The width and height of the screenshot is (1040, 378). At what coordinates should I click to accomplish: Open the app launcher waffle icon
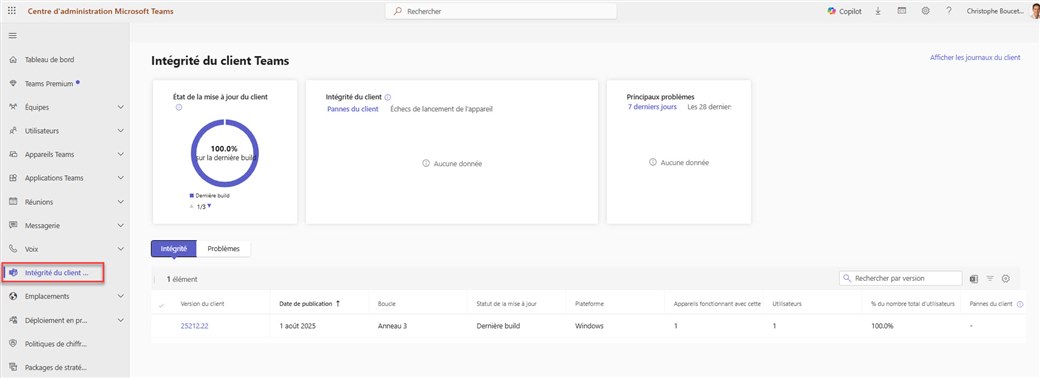[12, 11]
